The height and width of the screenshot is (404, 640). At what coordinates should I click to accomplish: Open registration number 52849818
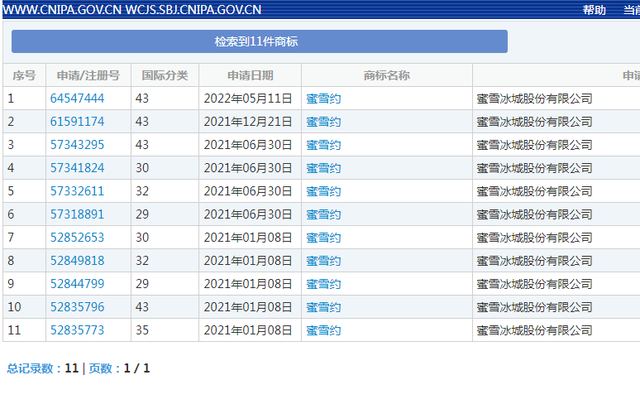77,260
